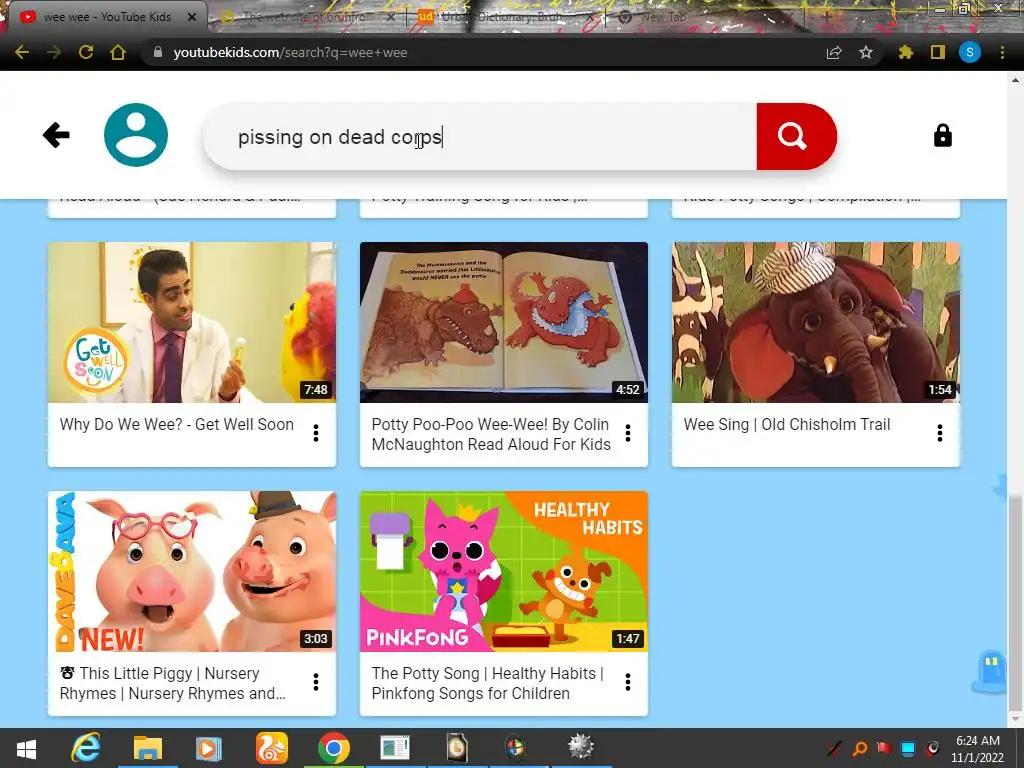Click the scrollbar up arrow
This screenshot has height=768, width=1024.
1016,80
